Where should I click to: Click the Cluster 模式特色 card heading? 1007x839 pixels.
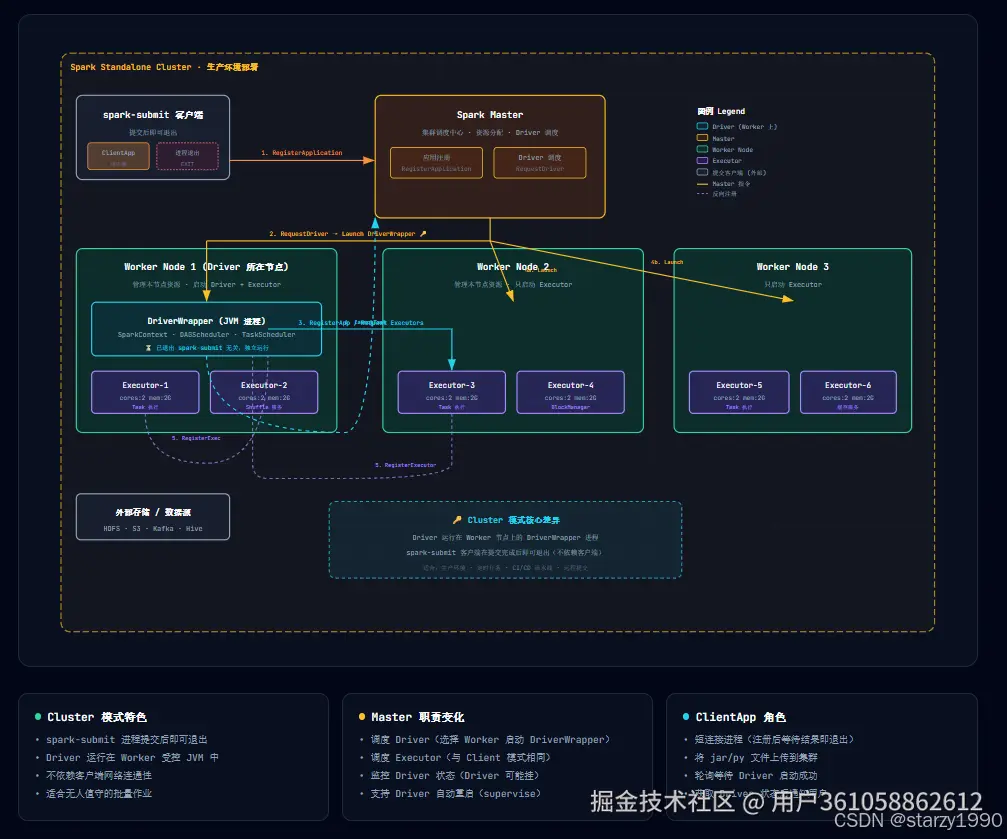coord(97,717)
